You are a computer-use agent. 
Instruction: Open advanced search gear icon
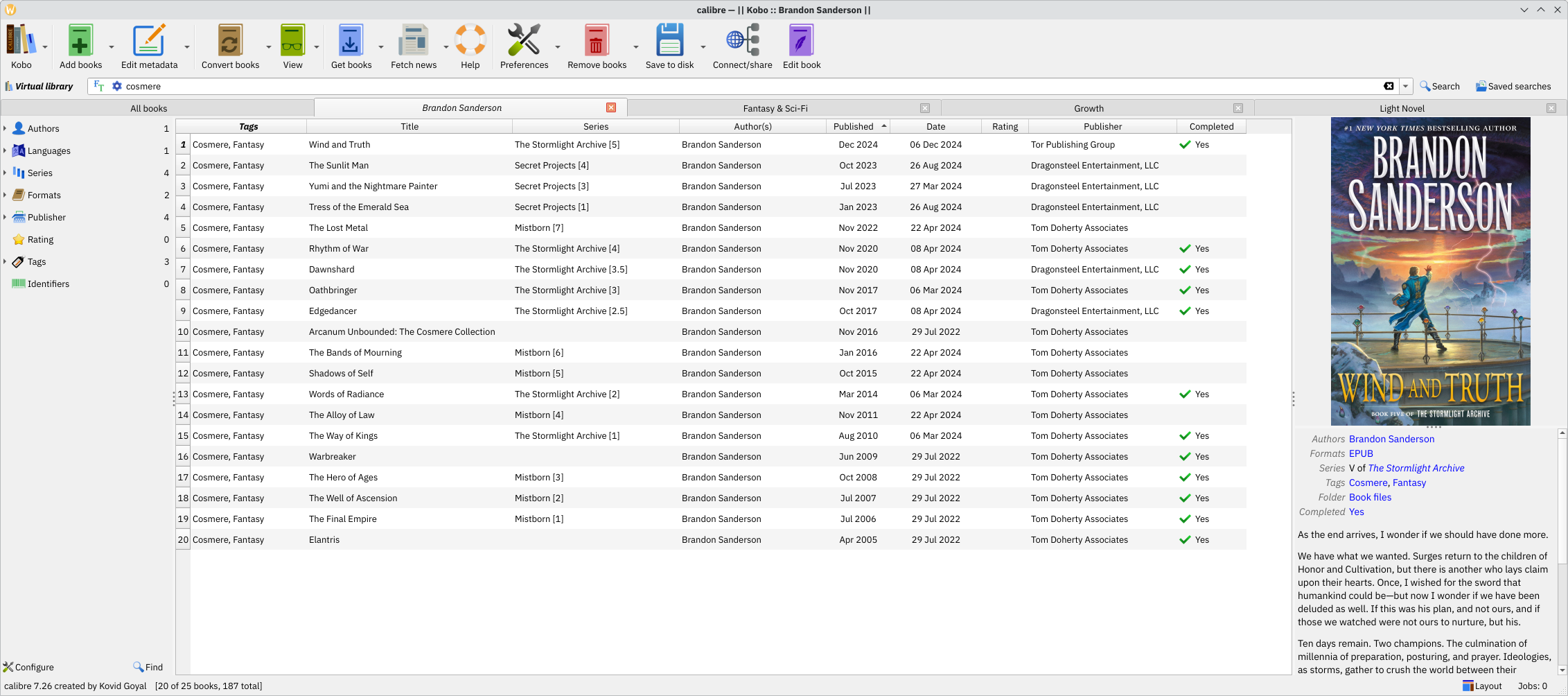(x=117, y=86)
